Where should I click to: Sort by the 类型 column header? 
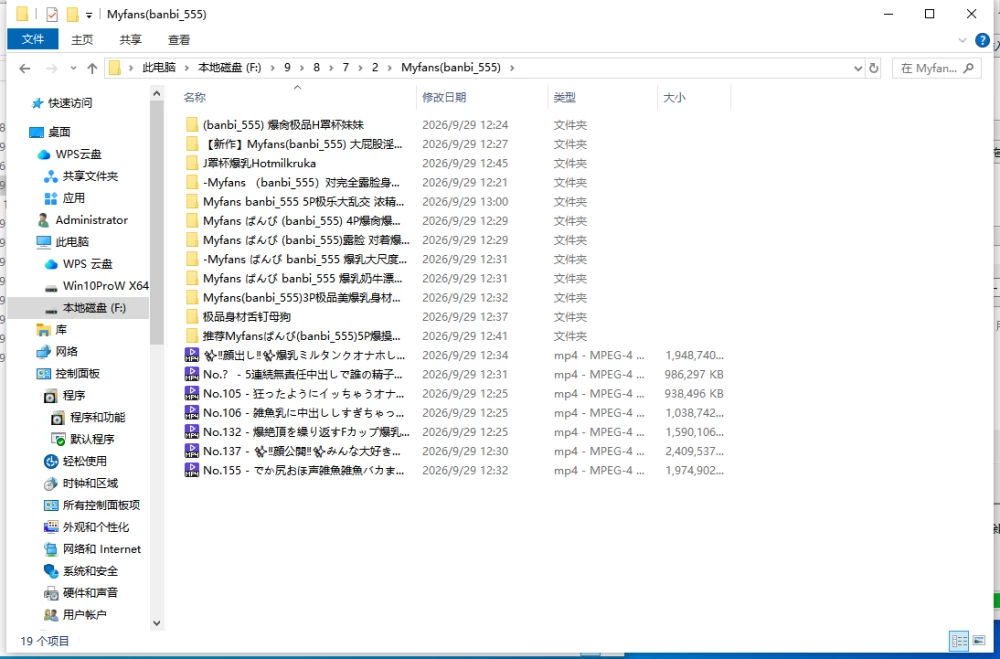click(564, 98)
